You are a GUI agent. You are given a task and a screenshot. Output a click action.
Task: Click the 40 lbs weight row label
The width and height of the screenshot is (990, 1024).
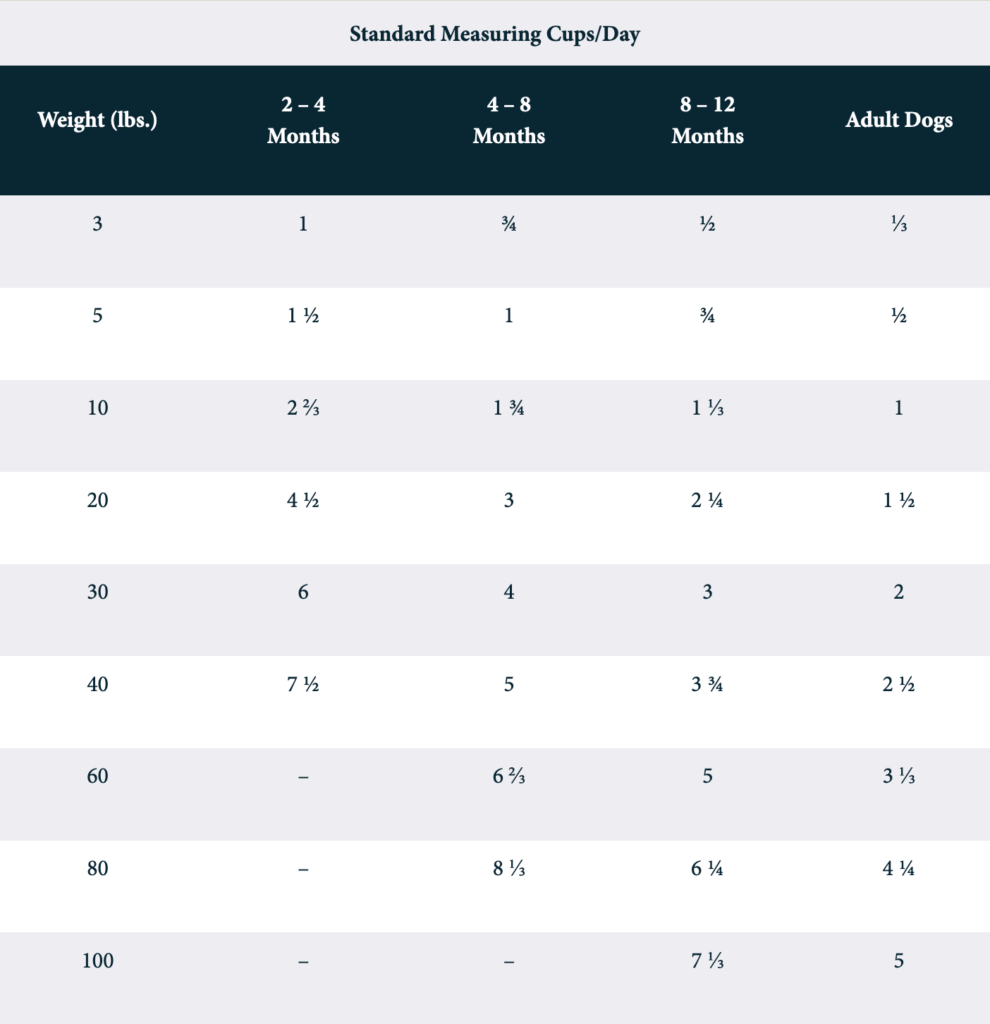97,685
